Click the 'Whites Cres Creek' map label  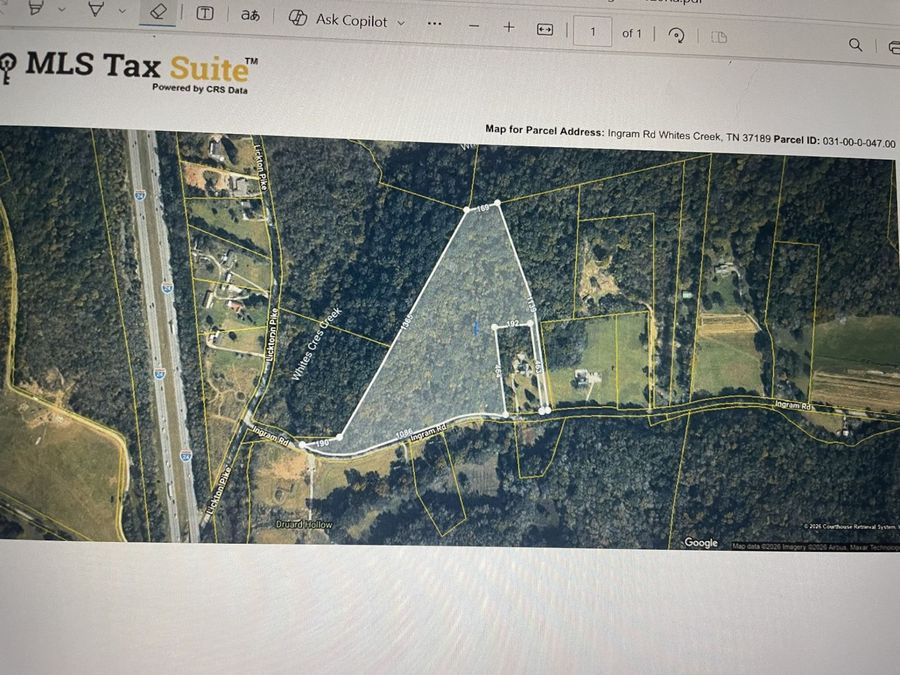click(316, 344)
